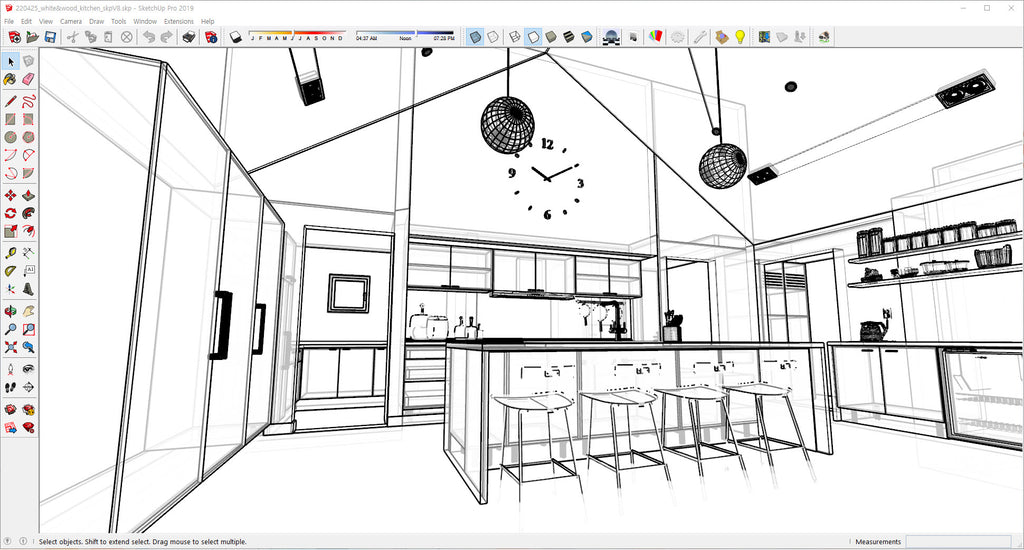Image resolution: width=1024 pixels, height=550 pixels.
Task: Select the Zoom magnifier tool
Action: (10, 329)
